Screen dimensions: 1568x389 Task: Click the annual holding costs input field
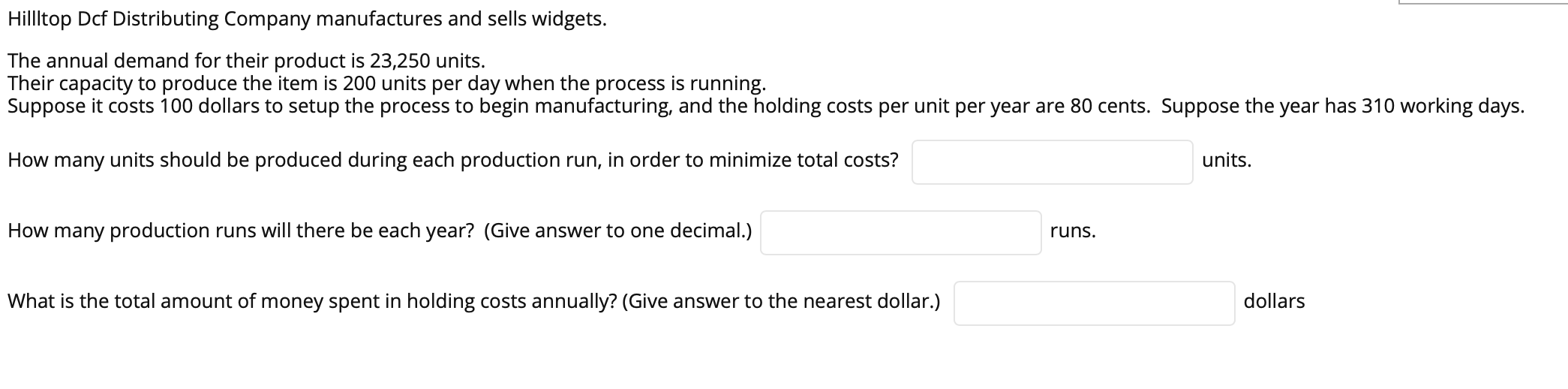(1094, 303)
